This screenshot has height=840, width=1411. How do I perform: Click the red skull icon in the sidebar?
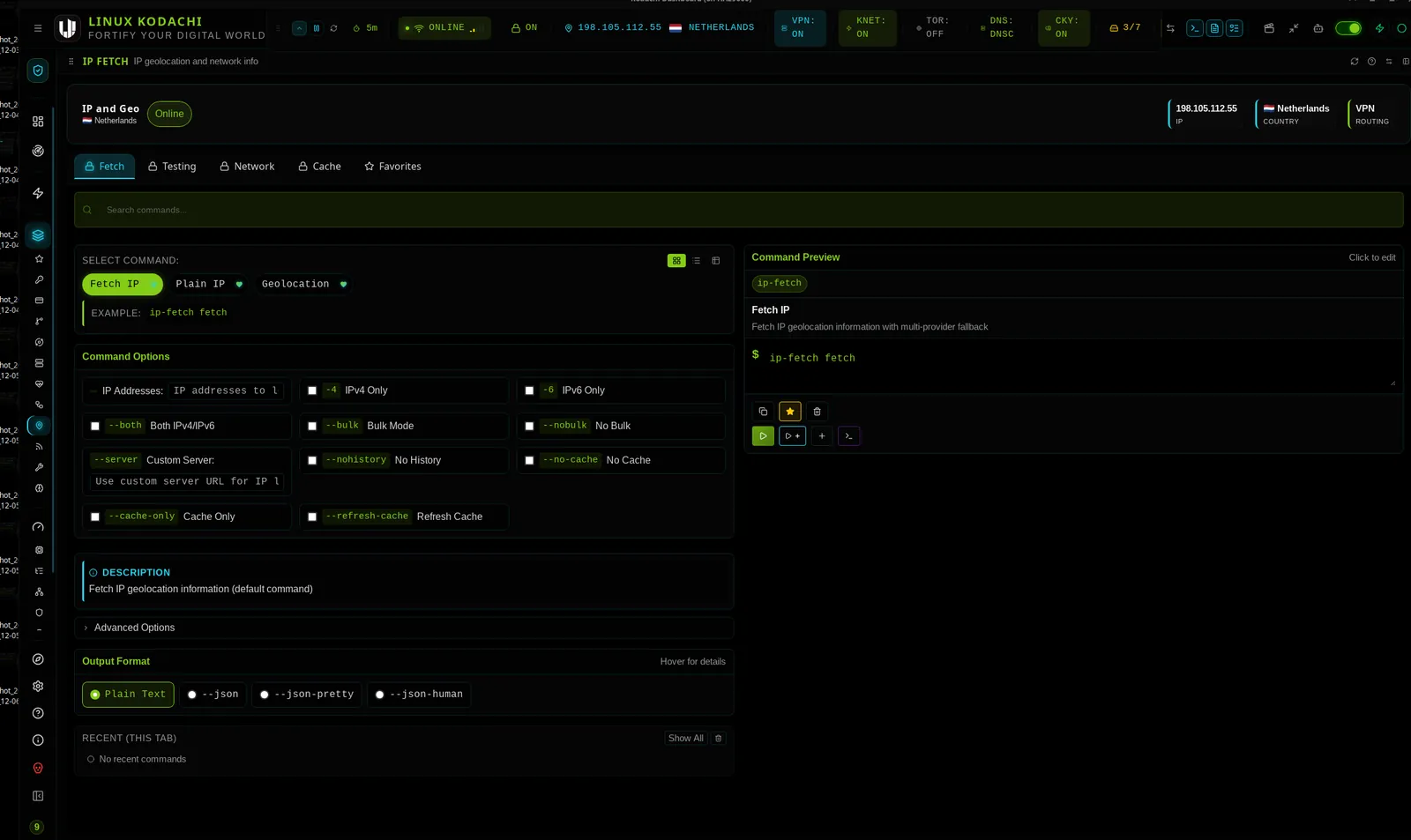coord(38,769)
